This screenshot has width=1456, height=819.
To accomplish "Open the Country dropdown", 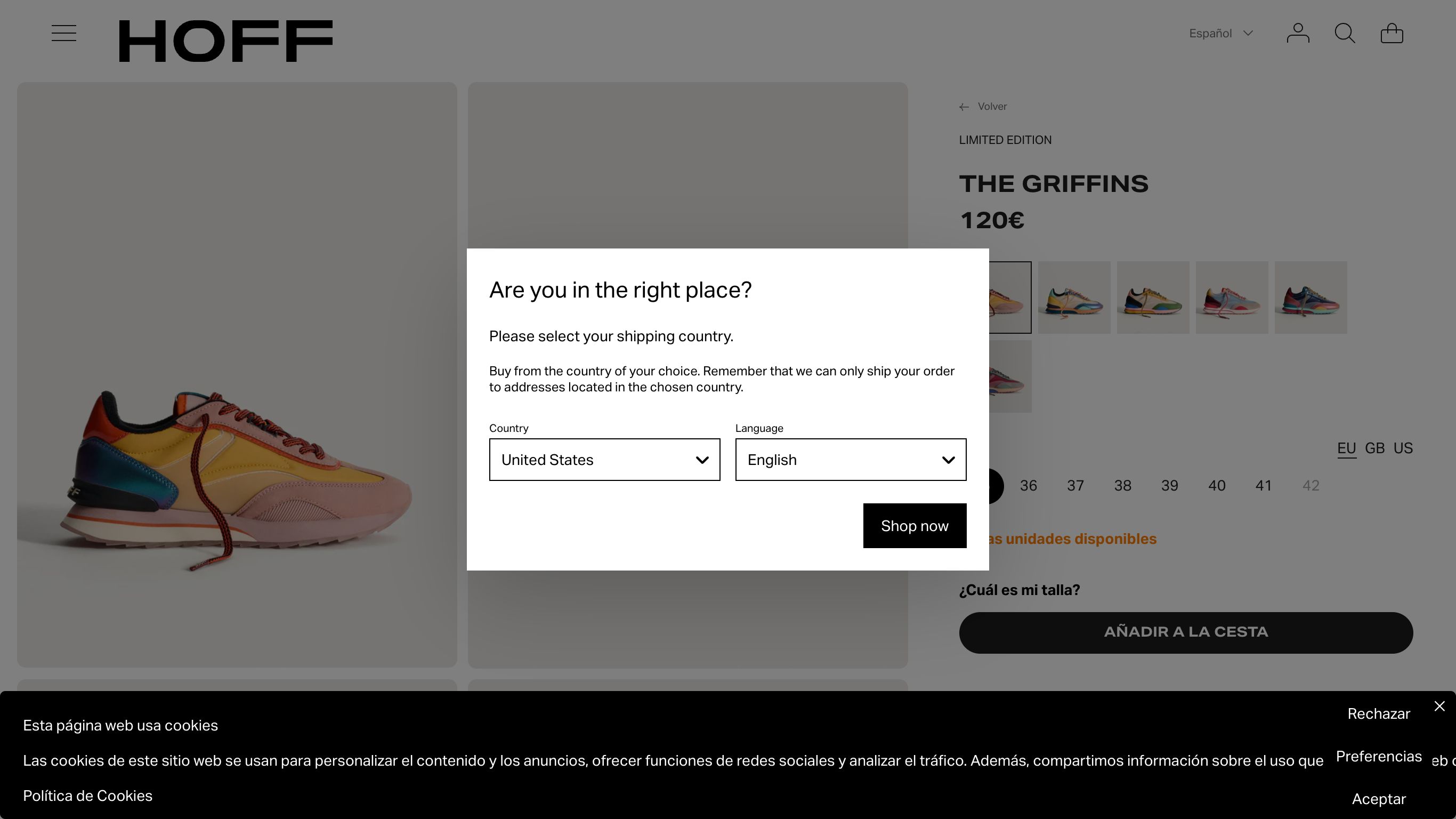I will click(x=604, y=460).
